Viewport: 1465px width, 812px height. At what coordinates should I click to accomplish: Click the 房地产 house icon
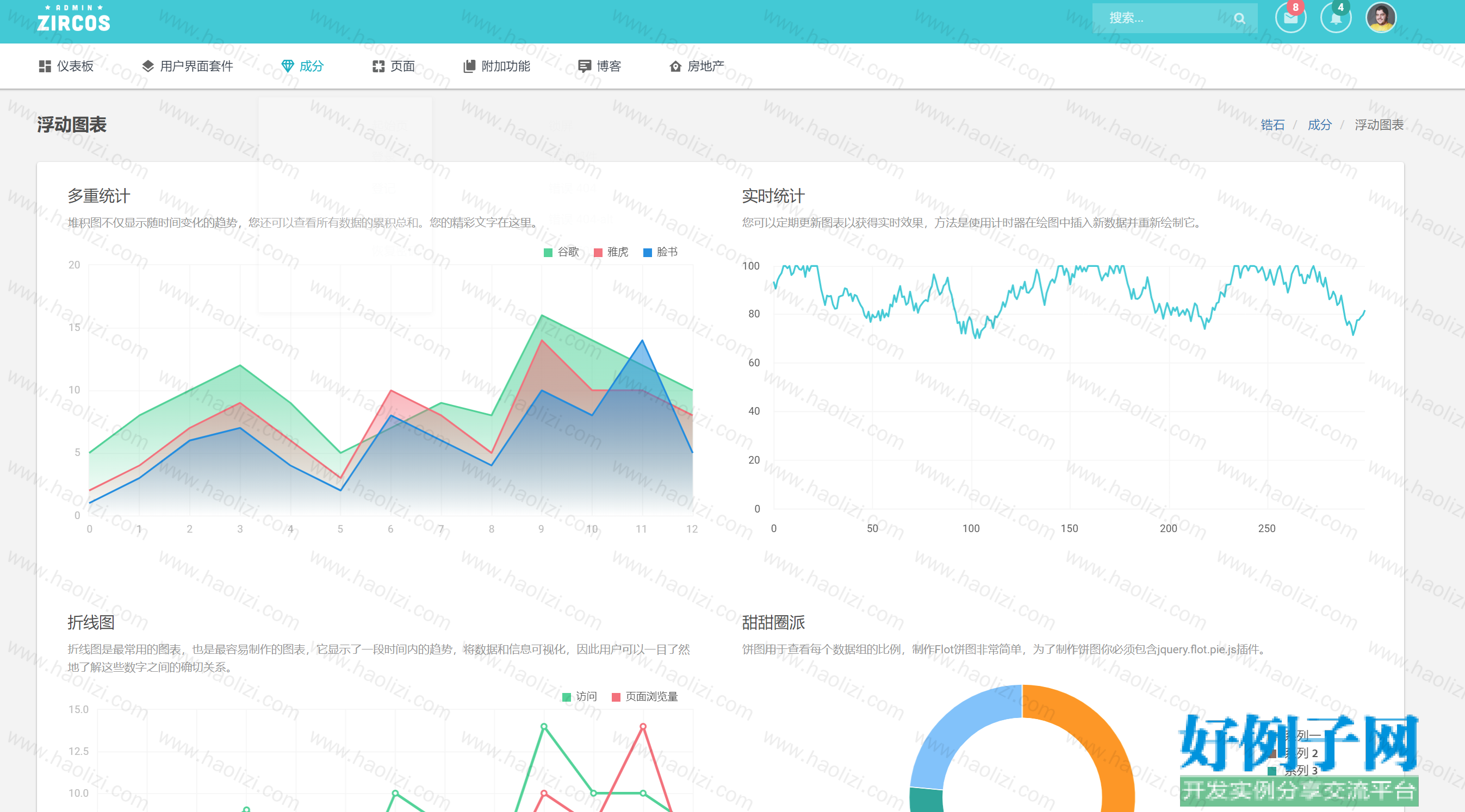(x=675, y=66)
